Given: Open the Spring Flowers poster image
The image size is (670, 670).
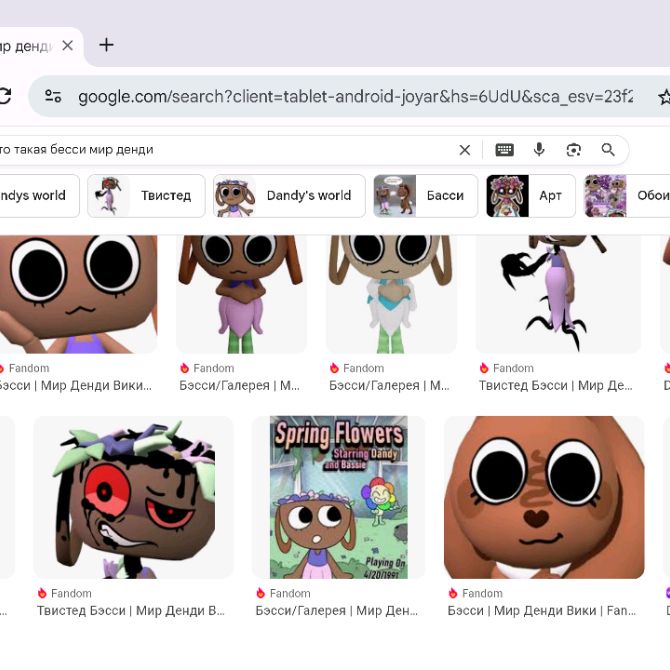Looking at the screenshot, I should click(338, 497).
